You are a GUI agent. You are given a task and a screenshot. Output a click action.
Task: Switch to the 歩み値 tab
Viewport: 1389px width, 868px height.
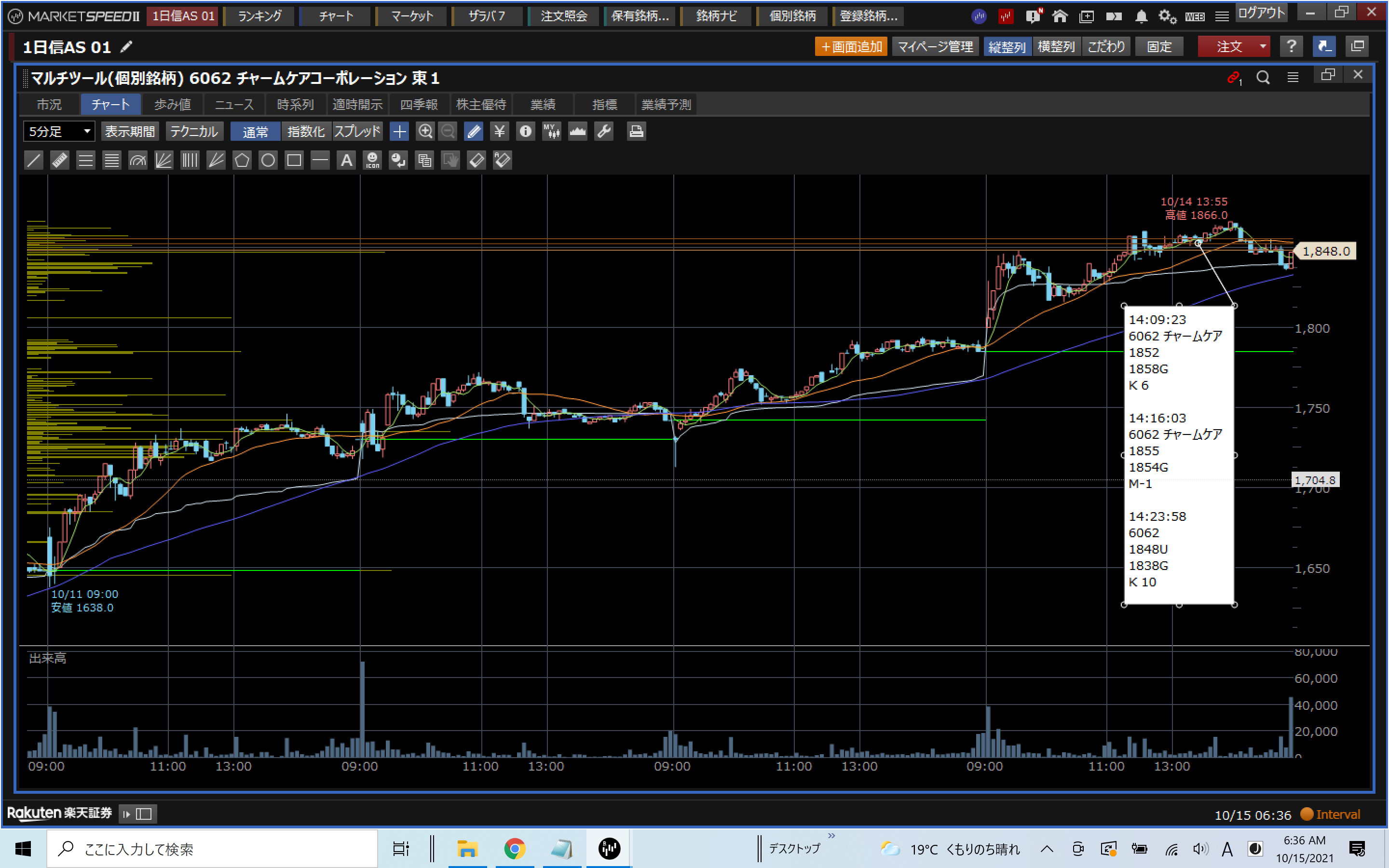172,105
